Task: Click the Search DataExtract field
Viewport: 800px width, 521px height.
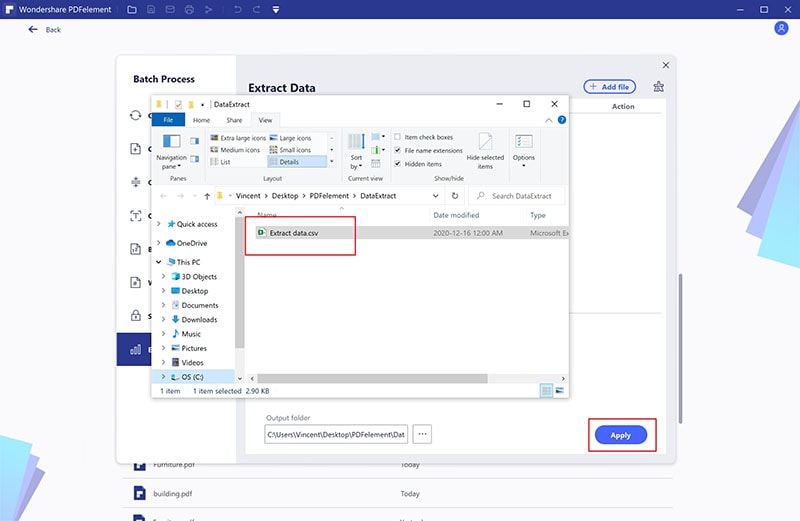Action: point(516,196)
